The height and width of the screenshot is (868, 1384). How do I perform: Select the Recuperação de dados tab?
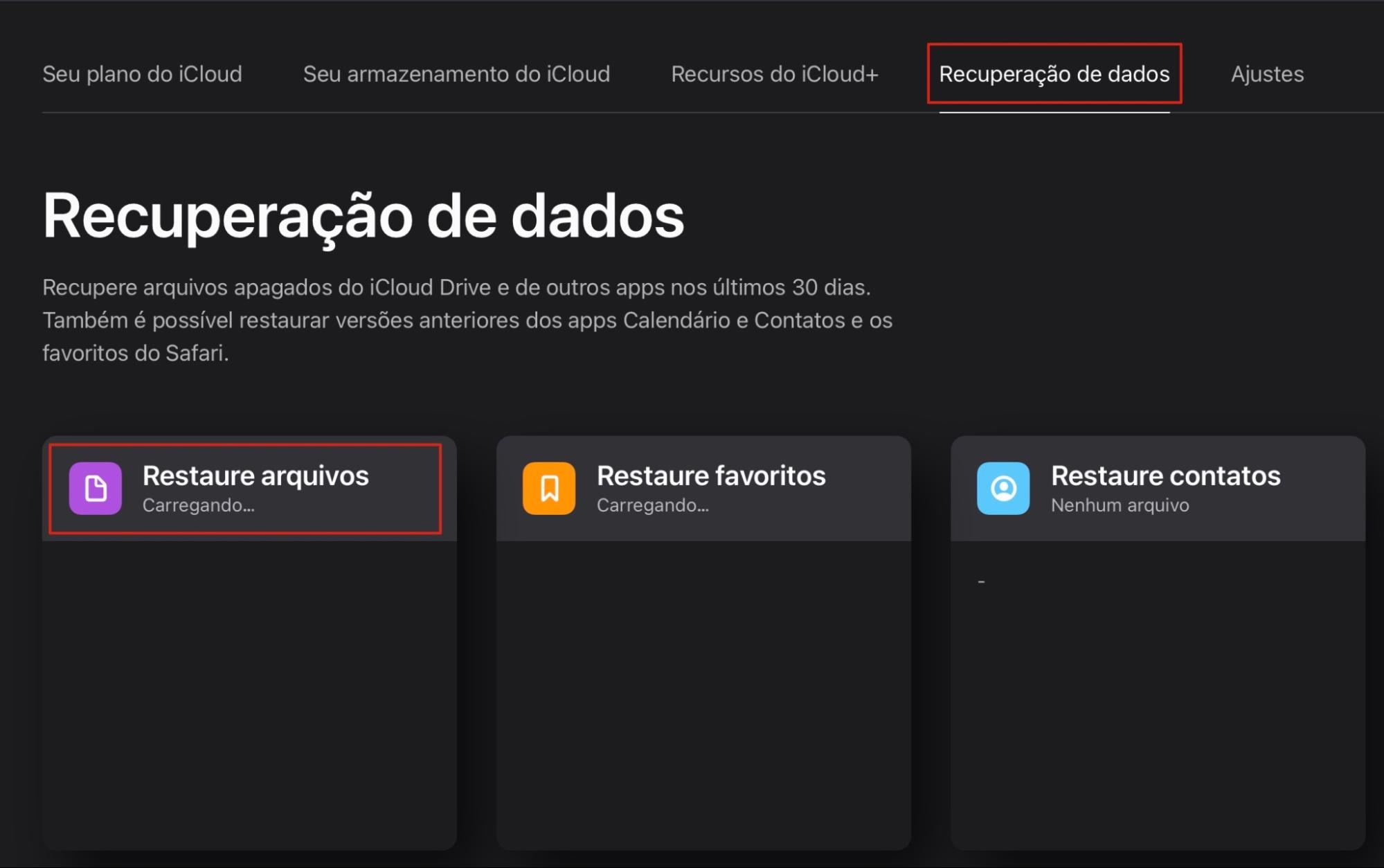coord(1054,74)
